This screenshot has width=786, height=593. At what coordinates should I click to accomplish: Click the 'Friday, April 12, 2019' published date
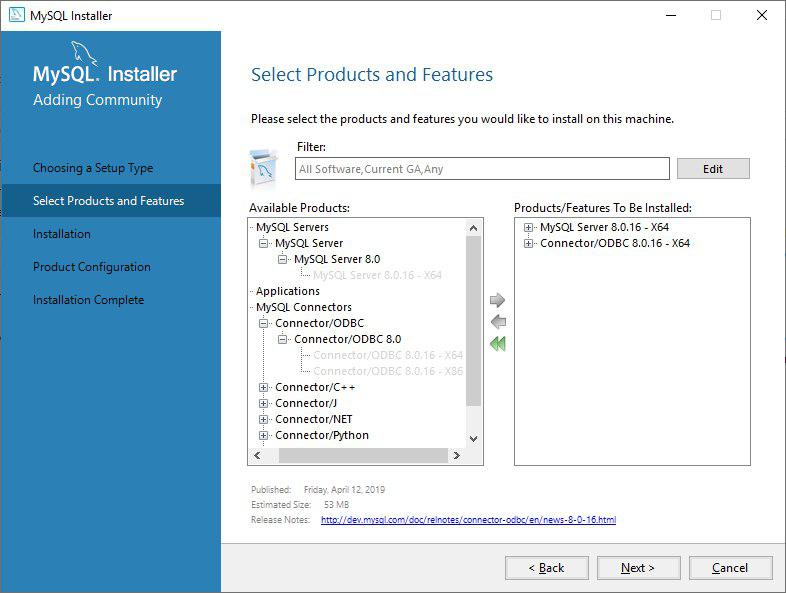coord(344,490)
